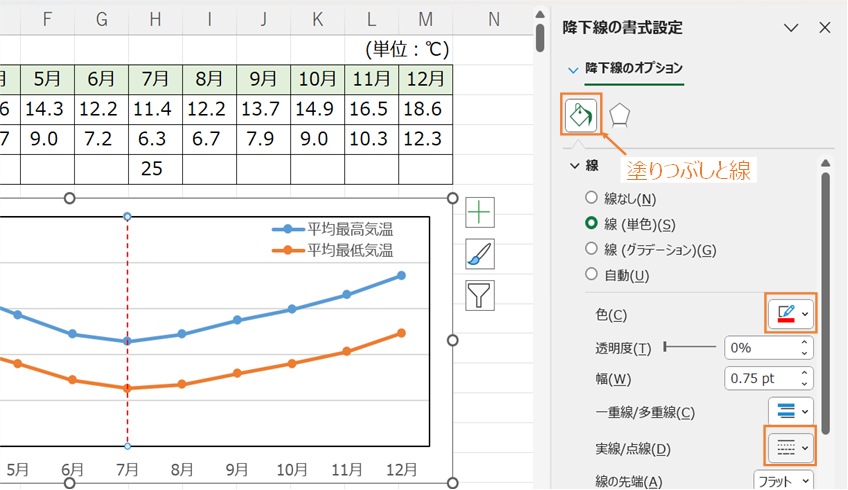Open the pentagon Effects tab icon
Image resolution: width=848 pixels, height=490 pixels.
(x=619, y=115)
